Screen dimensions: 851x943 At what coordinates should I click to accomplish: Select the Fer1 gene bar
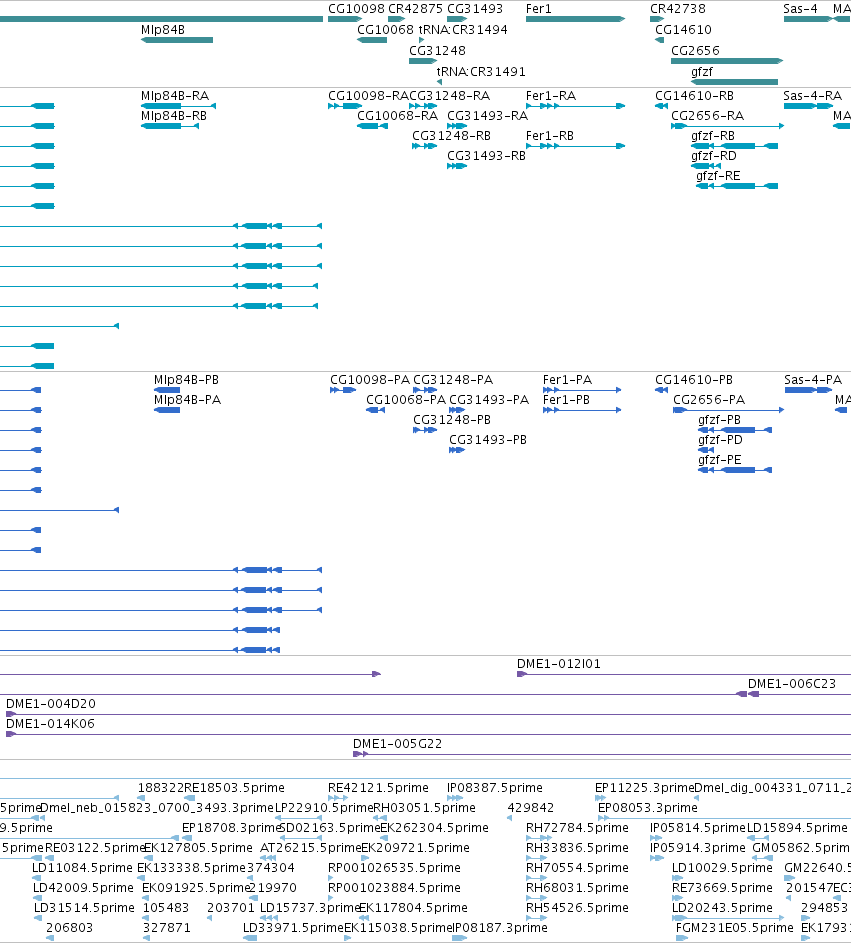pyautogui.click(x=575, y=19)
